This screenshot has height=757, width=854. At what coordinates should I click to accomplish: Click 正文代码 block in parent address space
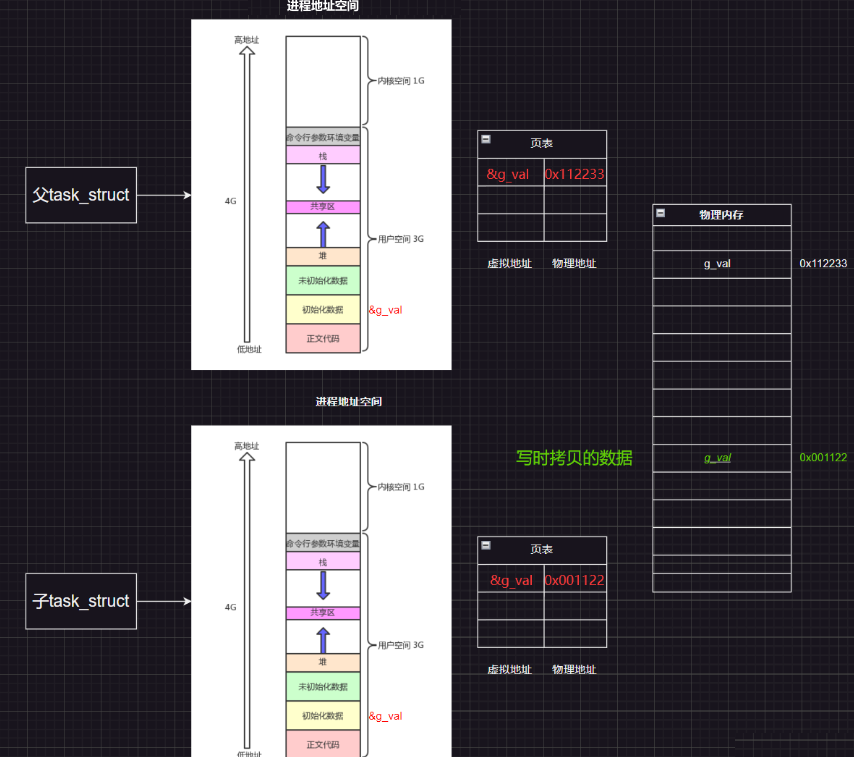coord(323,339)
